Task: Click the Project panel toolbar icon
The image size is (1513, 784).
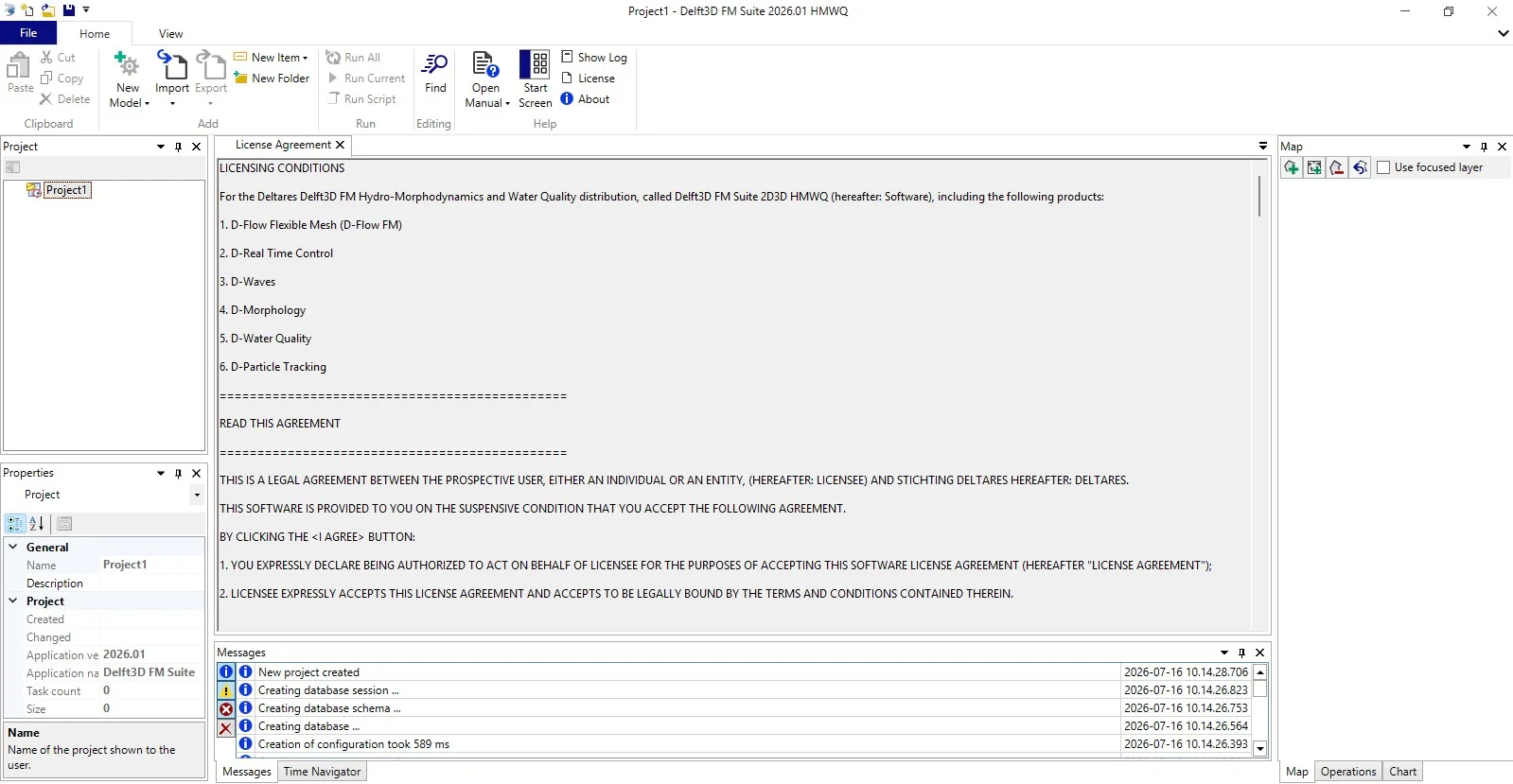Action: click(12, 167)
